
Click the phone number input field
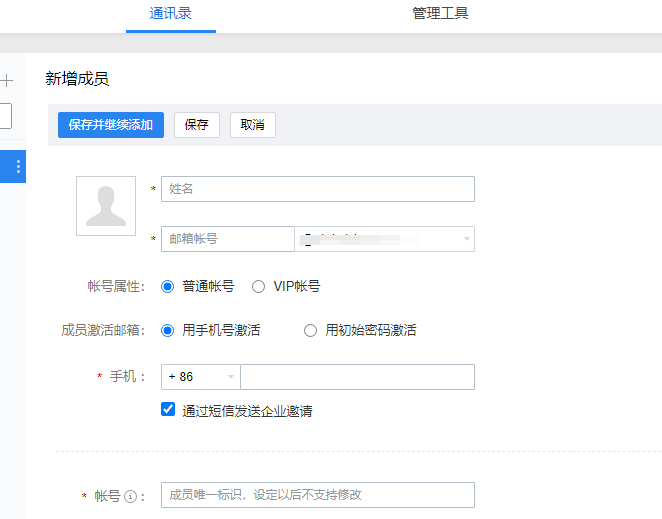357,377
